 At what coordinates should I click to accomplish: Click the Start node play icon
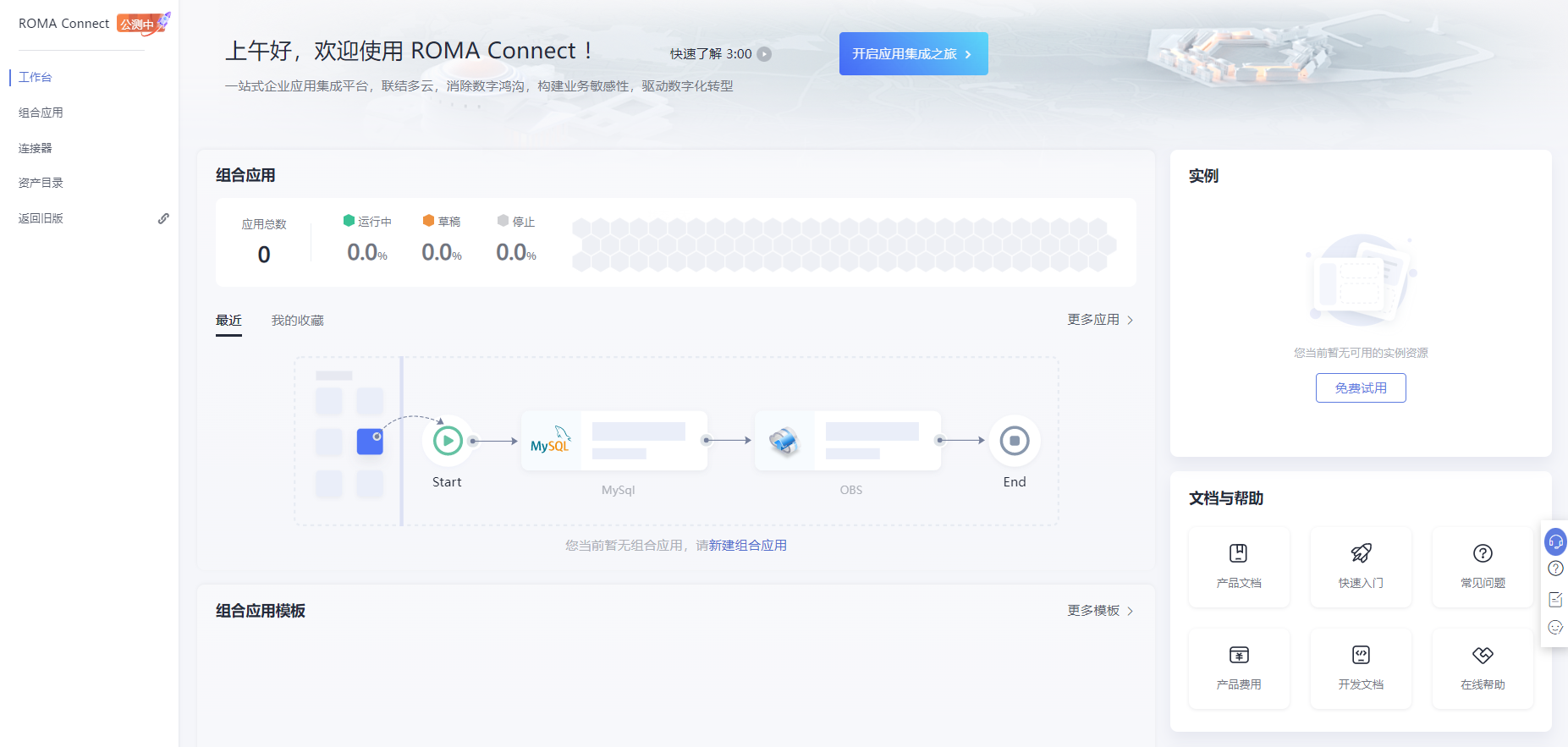448,441
